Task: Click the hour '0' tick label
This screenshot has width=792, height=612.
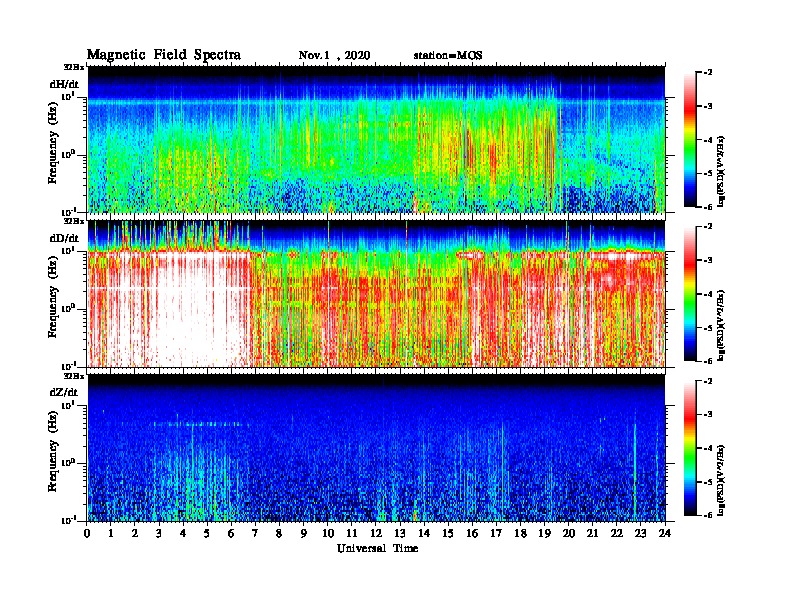Action: 87,533
